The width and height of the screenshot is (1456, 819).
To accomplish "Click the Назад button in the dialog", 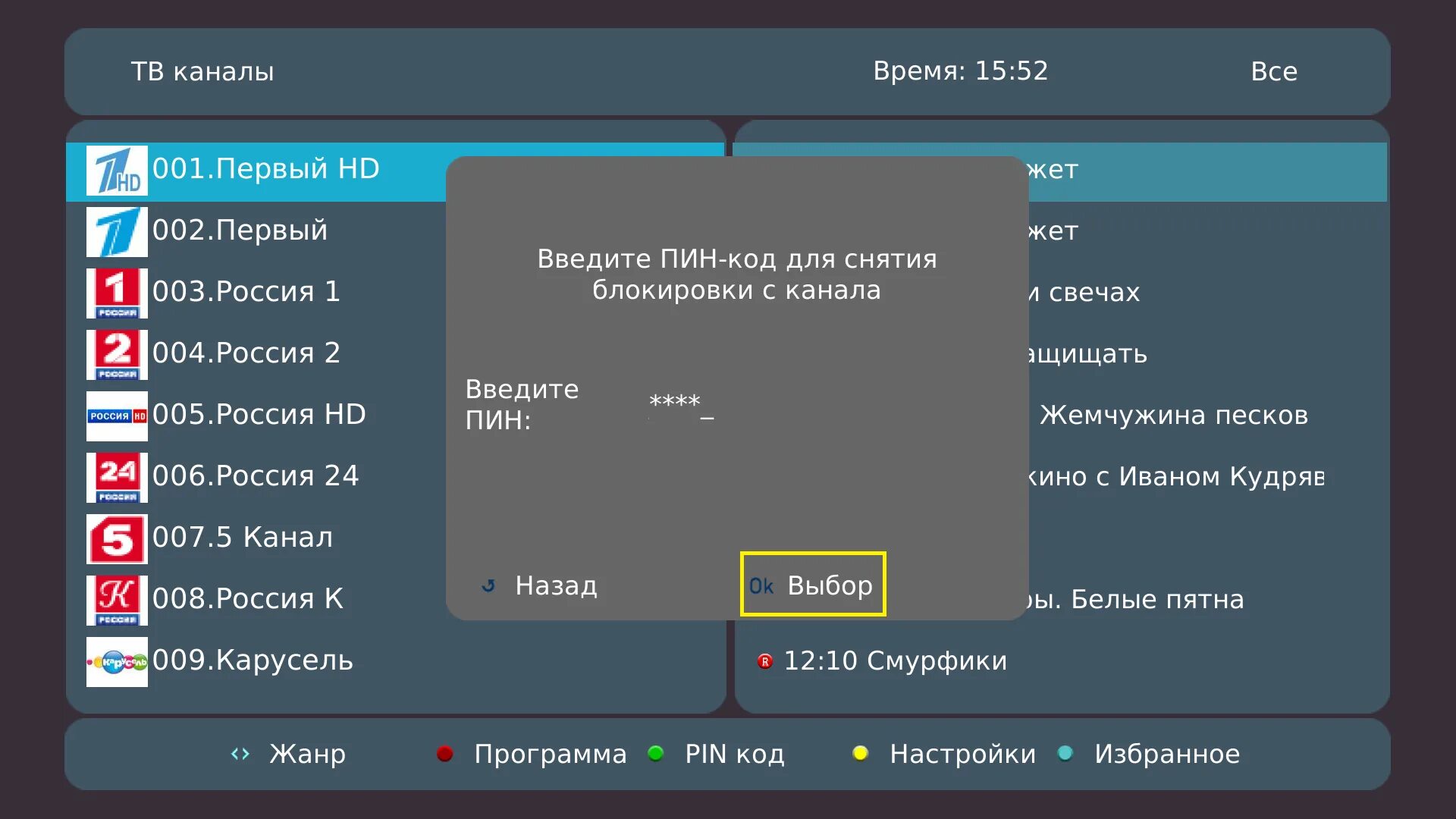I will 540,585.
